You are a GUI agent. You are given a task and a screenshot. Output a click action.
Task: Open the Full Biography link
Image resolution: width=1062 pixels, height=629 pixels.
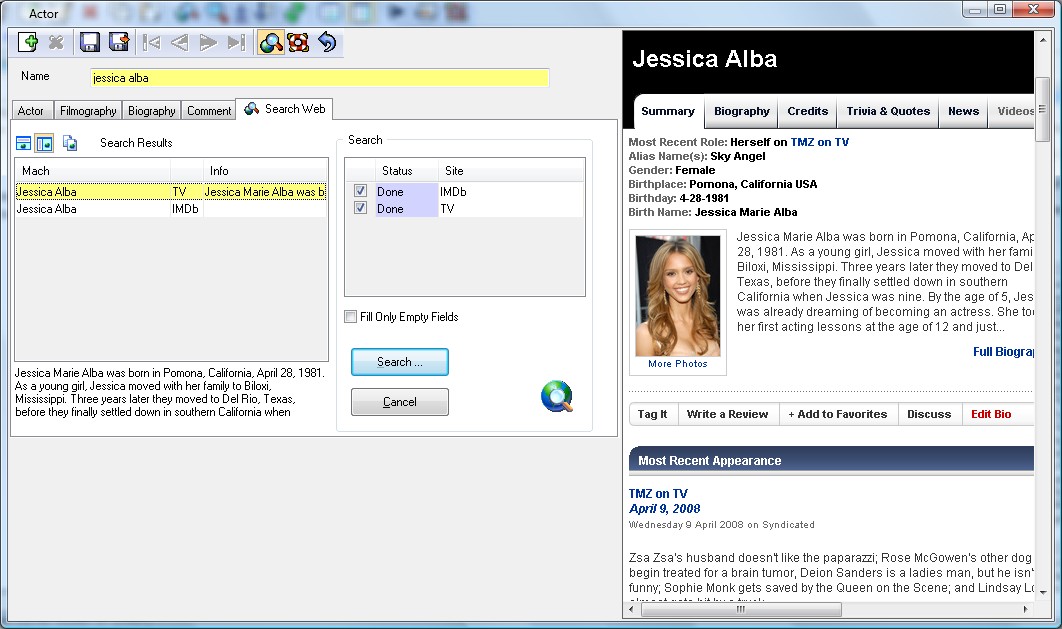[1003, 351]
